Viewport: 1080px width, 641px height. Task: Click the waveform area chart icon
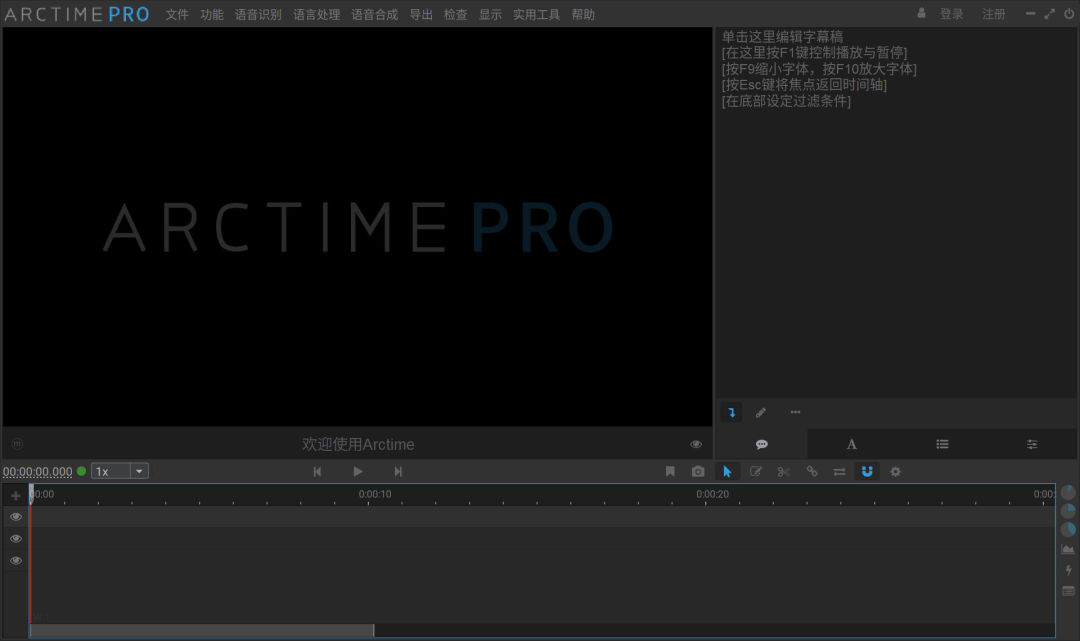click(1068, 549)
